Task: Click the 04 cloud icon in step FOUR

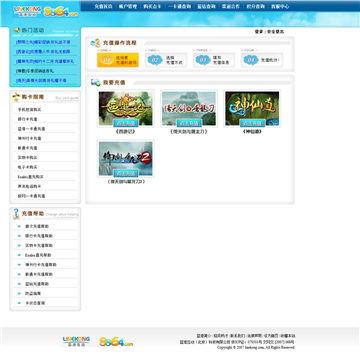Action: 251,60
